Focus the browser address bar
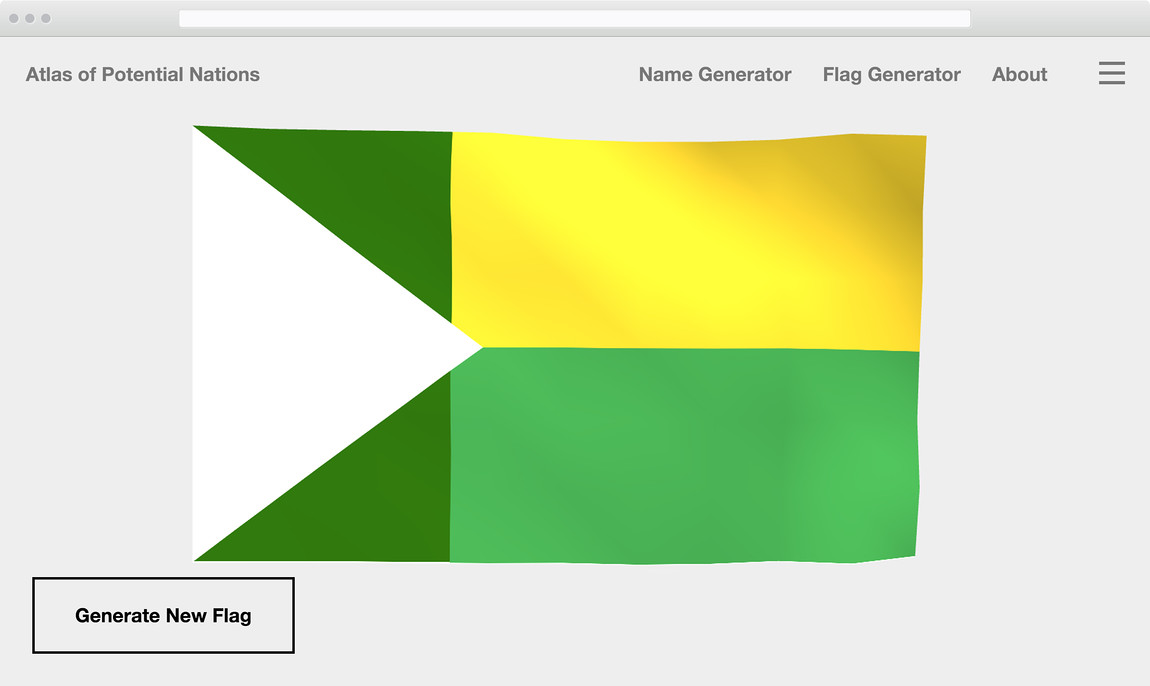 click(574, 18)
